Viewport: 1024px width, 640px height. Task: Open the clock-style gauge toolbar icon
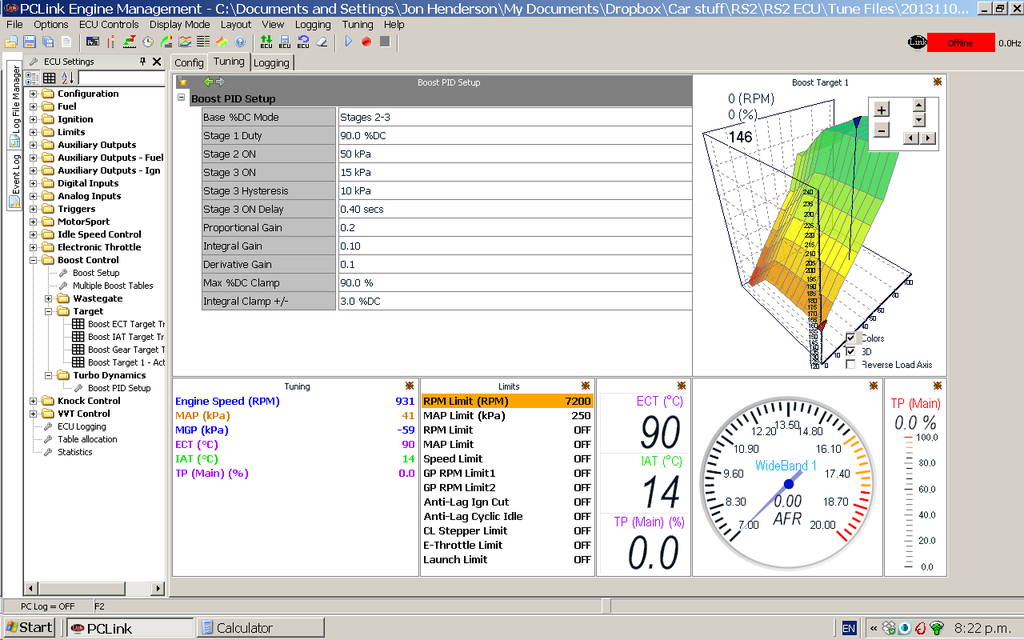click(x=148, y=42)
